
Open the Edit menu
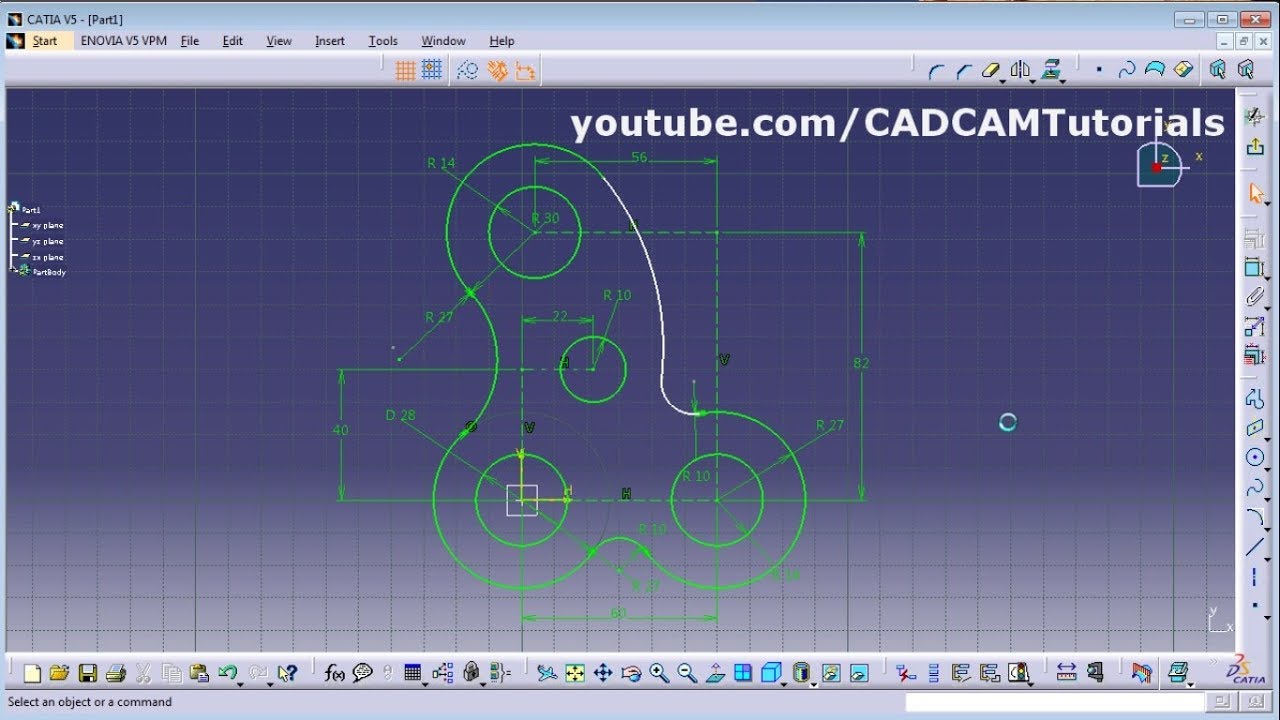point(233,41)
